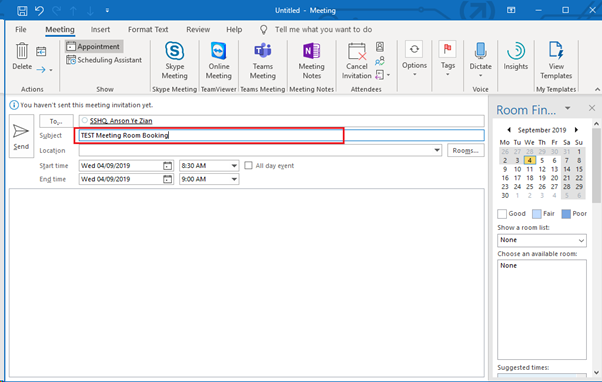Open the 8:30 AM start time dropdown

click(x=234, y=166)
